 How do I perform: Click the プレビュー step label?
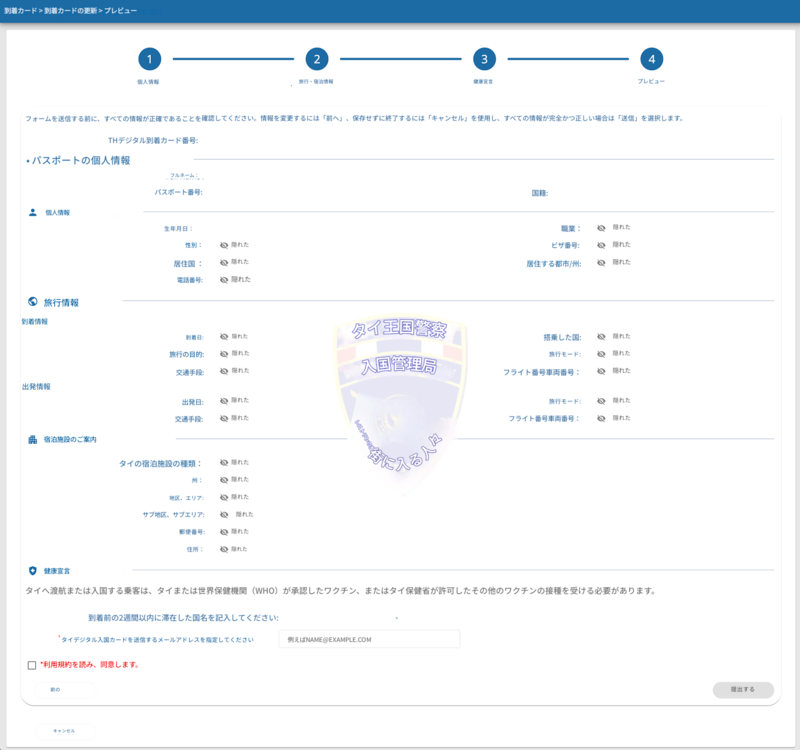click(x=651, y=82)
